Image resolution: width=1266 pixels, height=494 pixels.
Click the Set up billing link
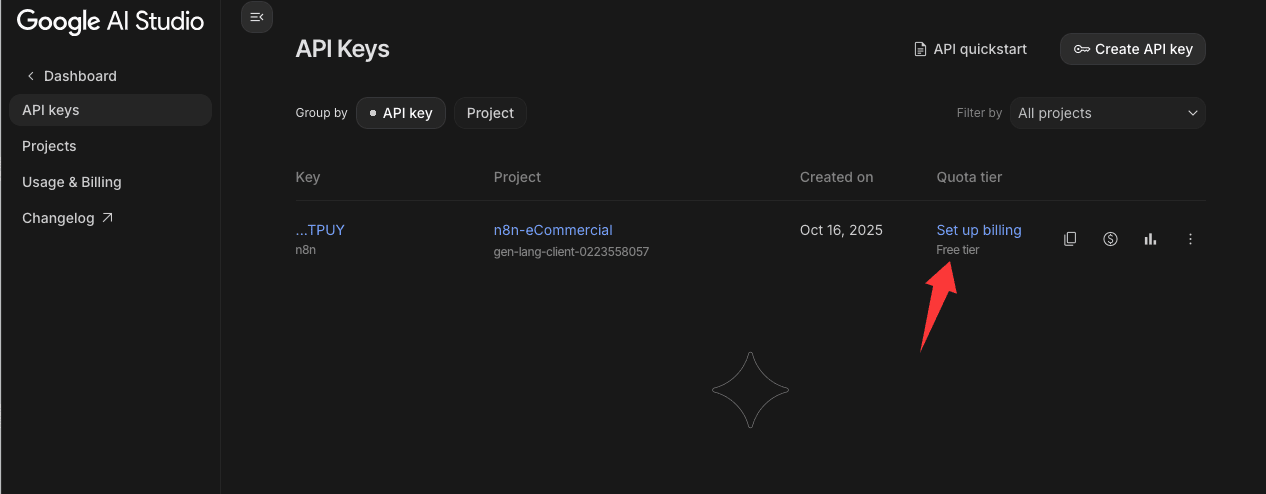point(979,230)
